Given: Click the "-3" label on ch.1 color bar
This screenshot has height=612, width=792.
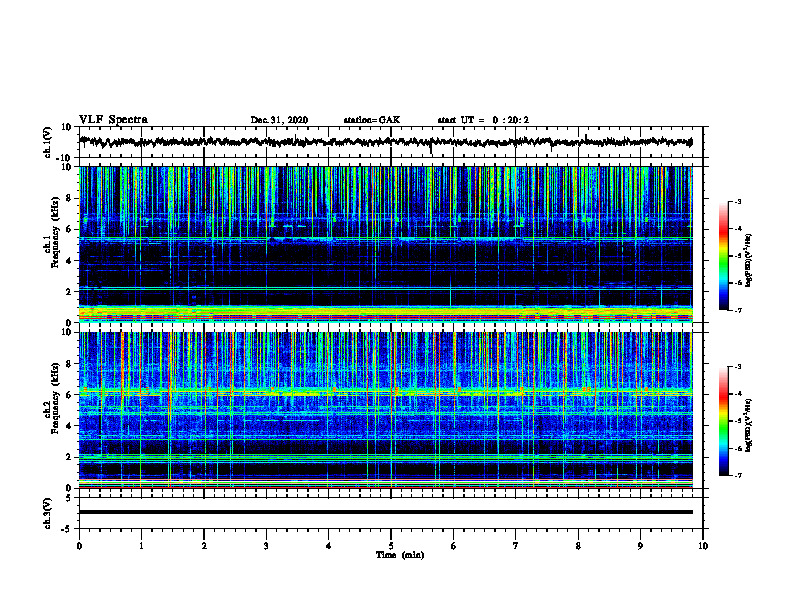Looking at the screenshot, I should 738,201.
